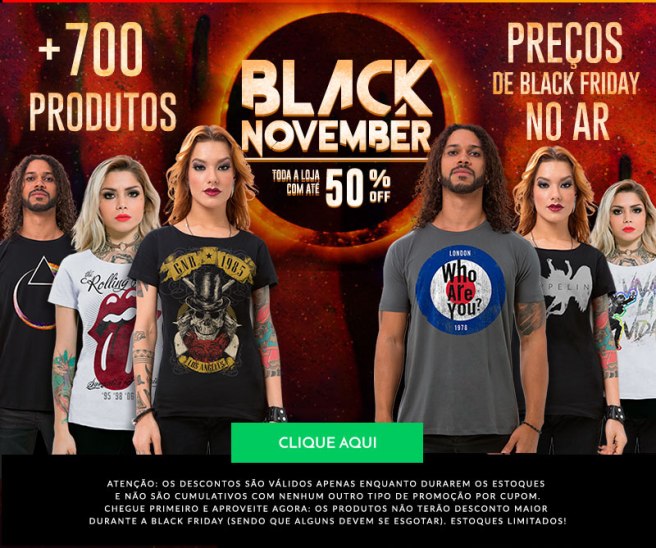The image size is (656, 548).
Task: Click the Toda a loja com até text
Action: [296, 181]
